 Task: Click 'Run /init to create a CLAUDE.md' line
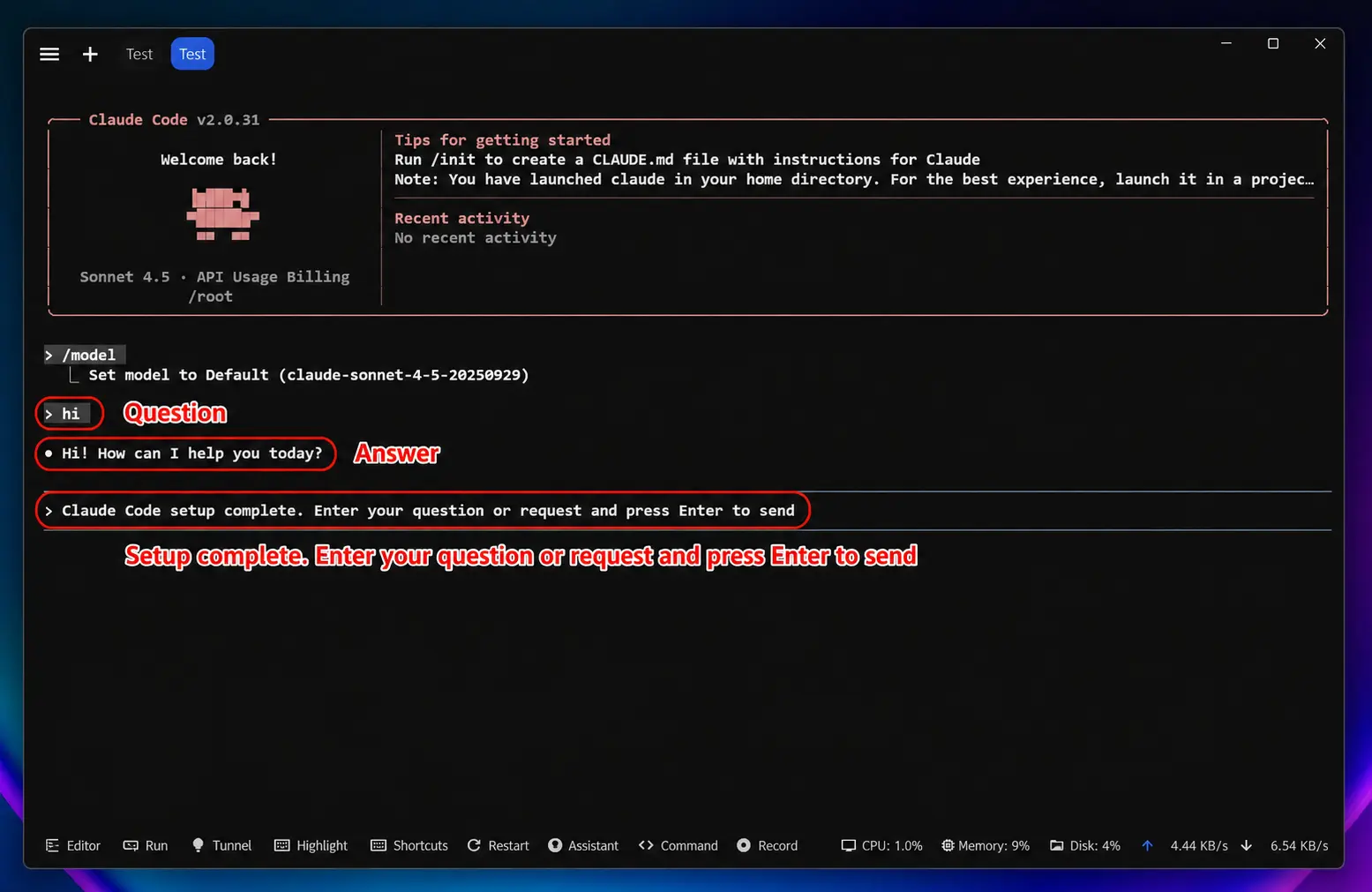(x=687, y=160)
